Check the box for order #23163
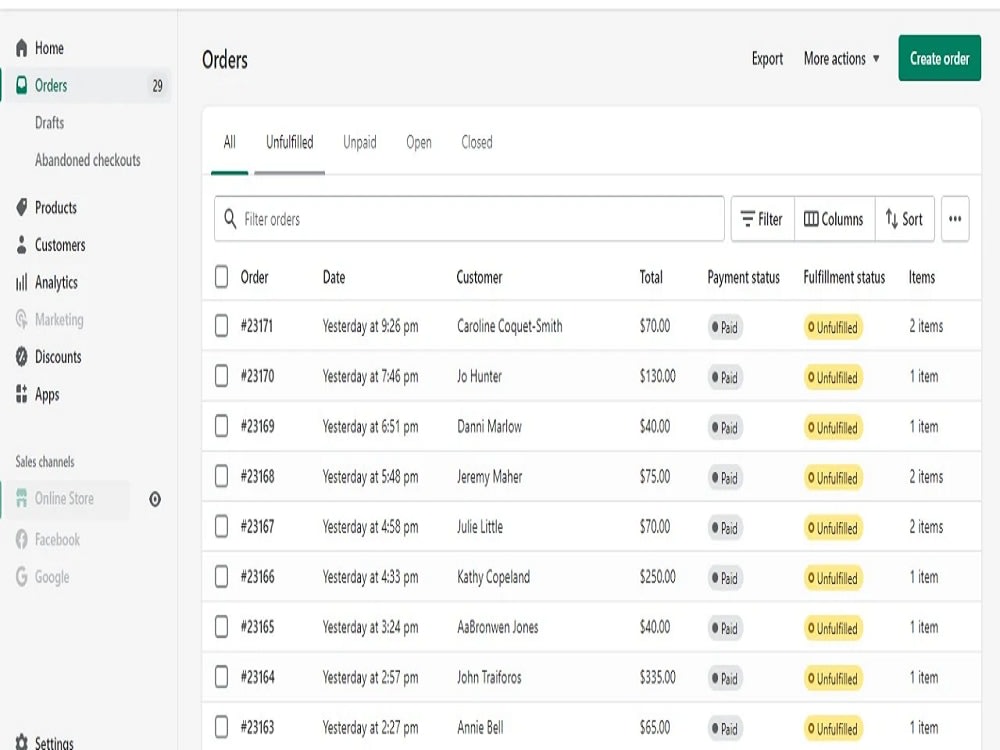1000x750 pixels. (221, 726)
